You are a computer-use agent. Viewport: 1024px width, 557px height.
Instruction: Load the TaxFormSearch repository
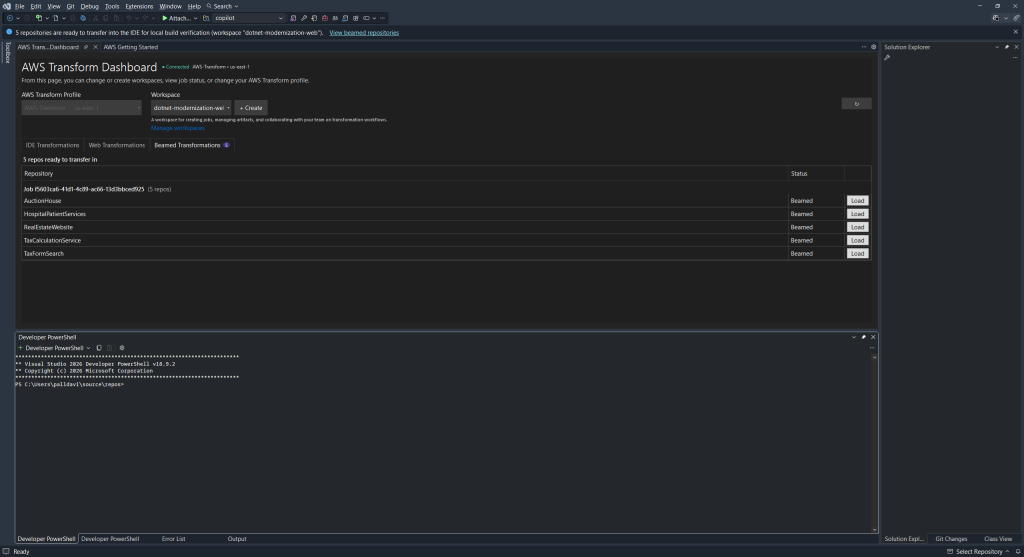pyautogui.click(x=857, y=253)
